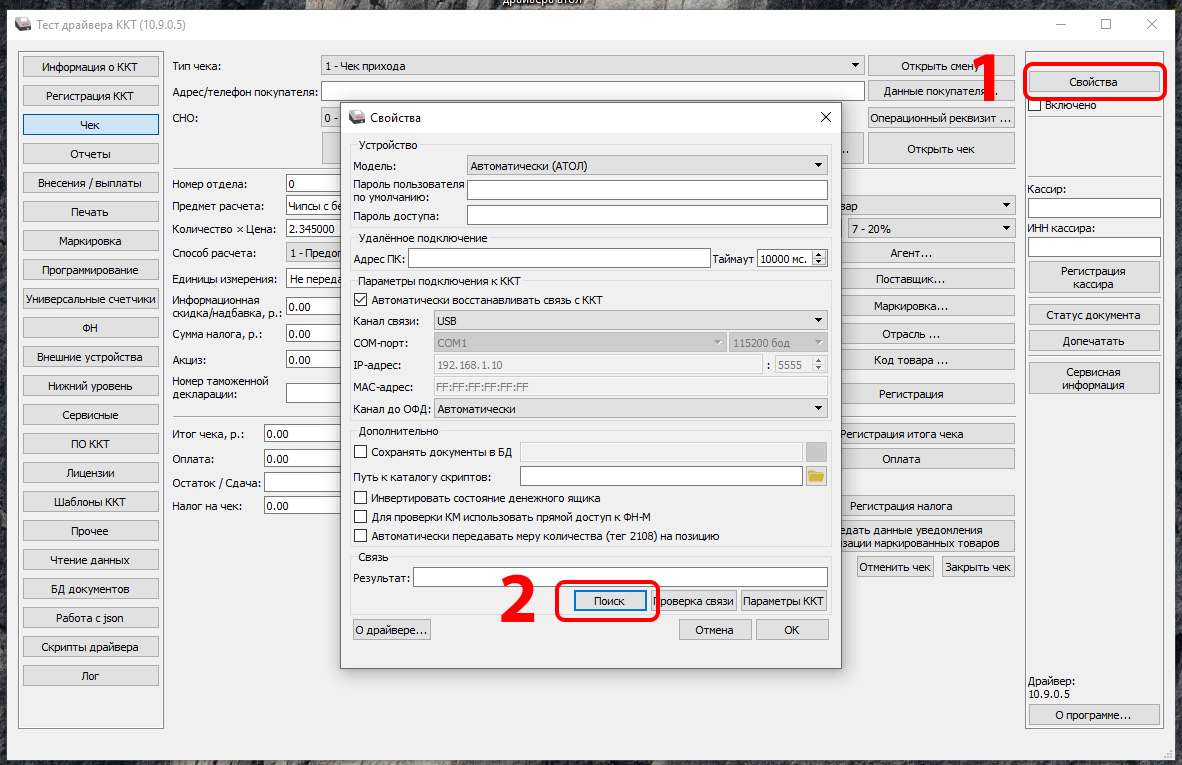Switch to the Отчеты section
1182x765 pixels.
pos(90,154)
